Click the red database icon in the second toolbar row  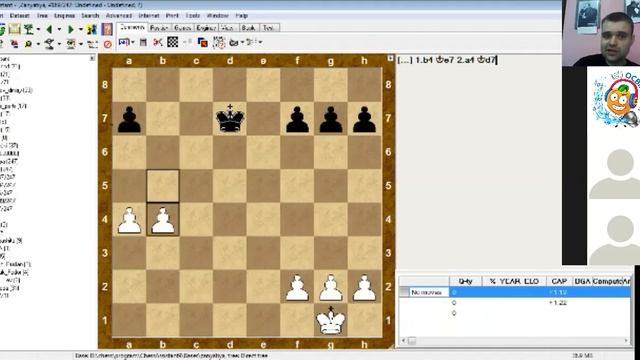coord(14,44)
